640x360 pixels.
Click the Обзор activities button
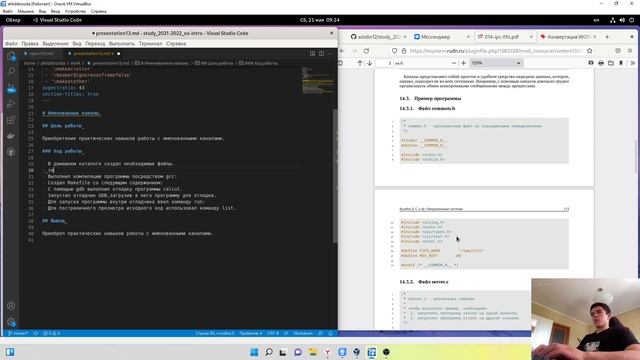[x=13, y=20]
